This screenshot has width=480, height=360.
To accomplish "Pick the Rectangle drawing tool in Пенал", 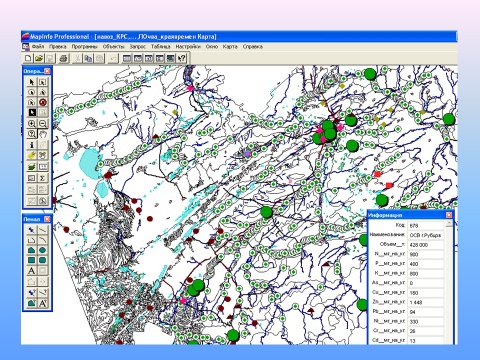I will pos(32,260).
